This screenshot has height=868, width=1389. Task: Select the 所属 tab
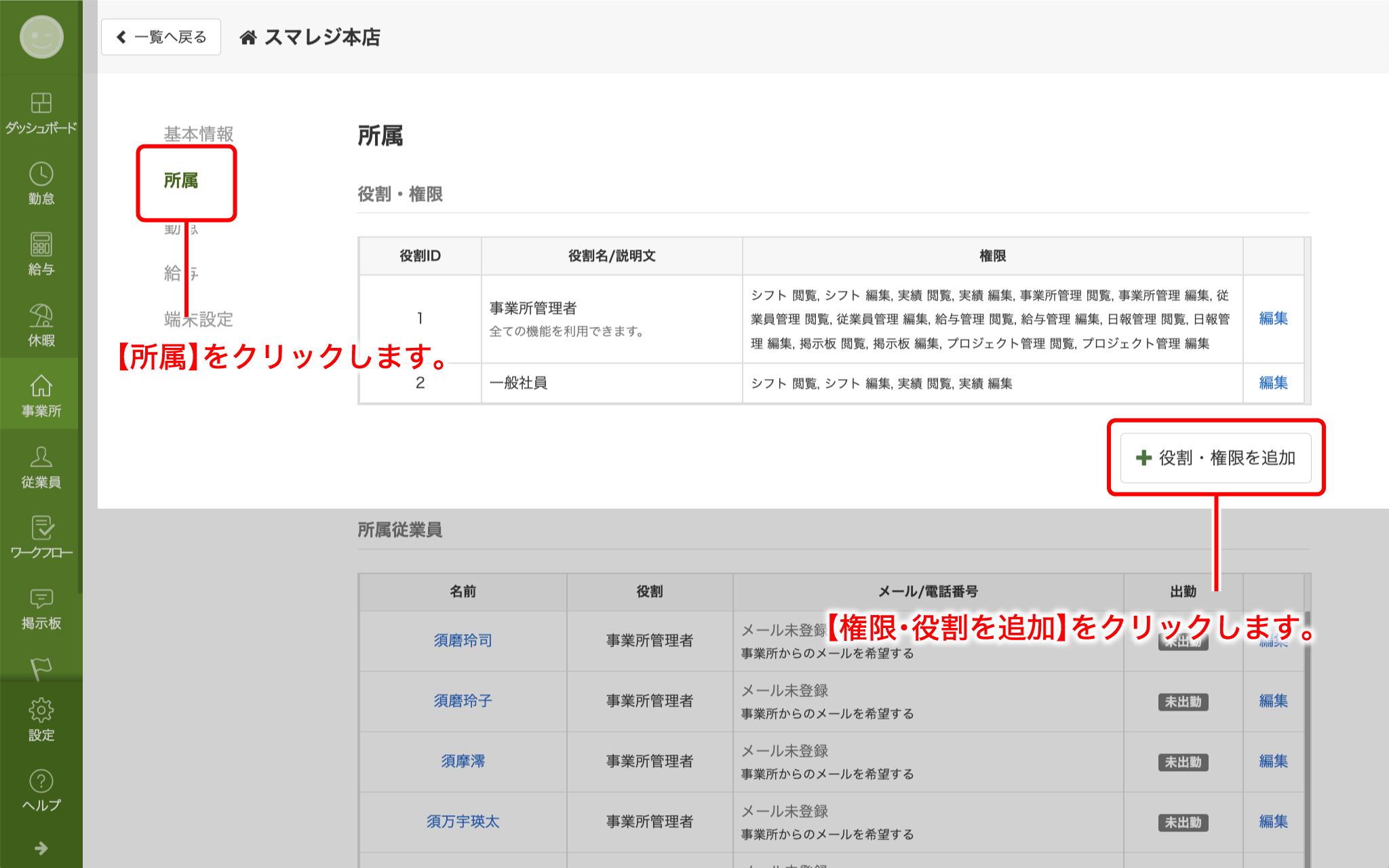(x=180, y=180)
